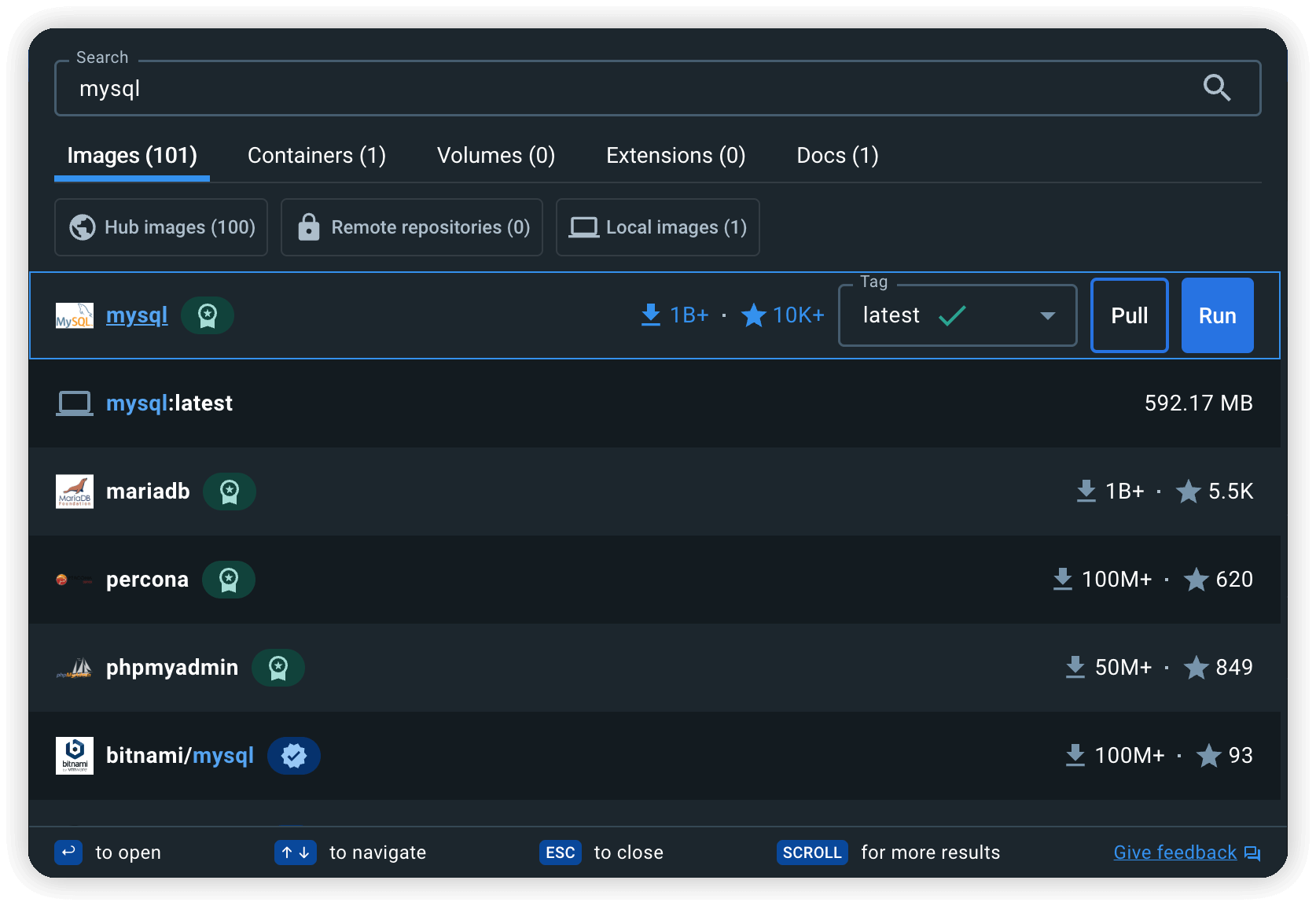This screenshot has height=906, width=1316.
Task: Click the 592.17 MB size value
Action: tap(1199, 403)
